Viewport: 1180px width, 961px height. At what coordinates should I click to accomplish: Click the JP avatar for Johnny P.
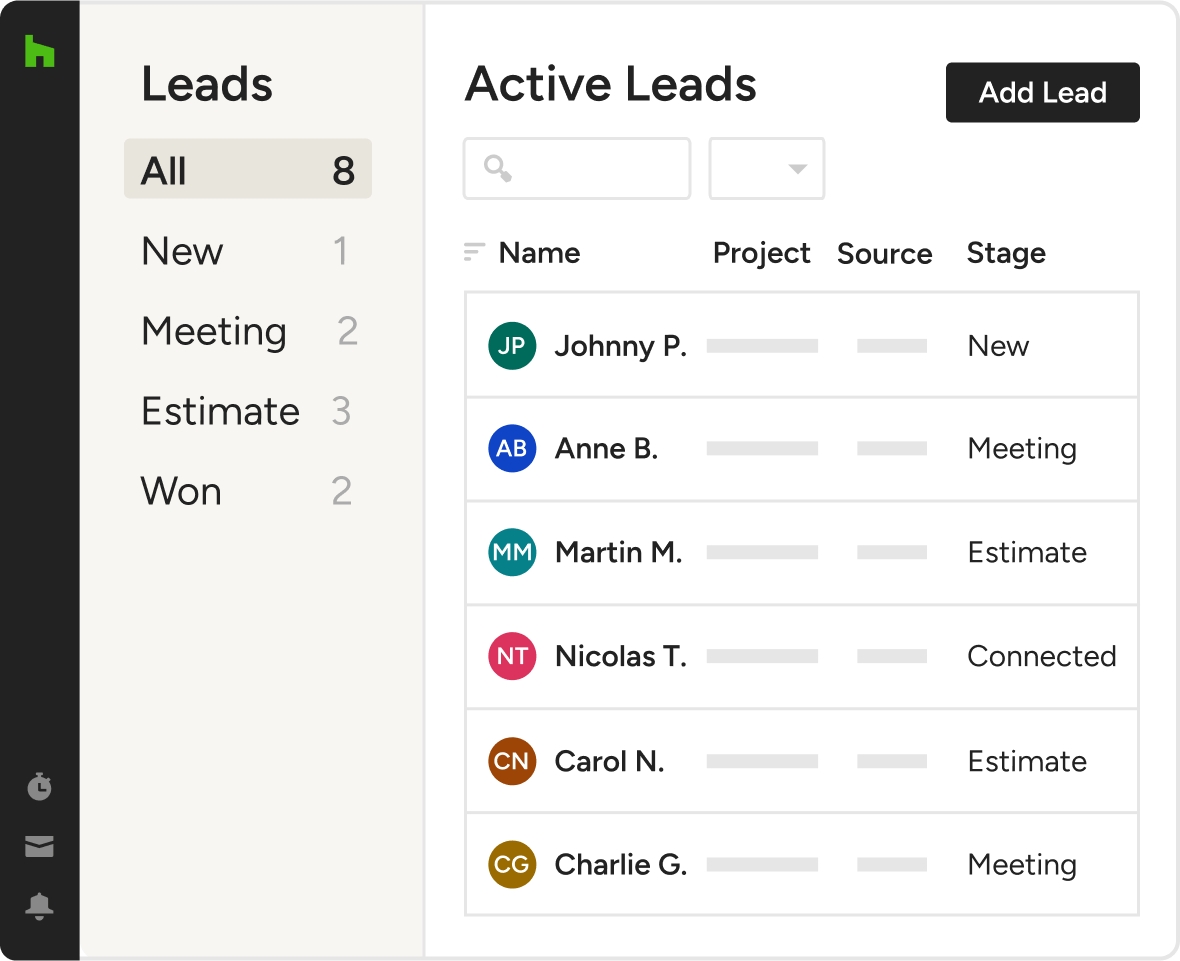(x=512, y=346)
